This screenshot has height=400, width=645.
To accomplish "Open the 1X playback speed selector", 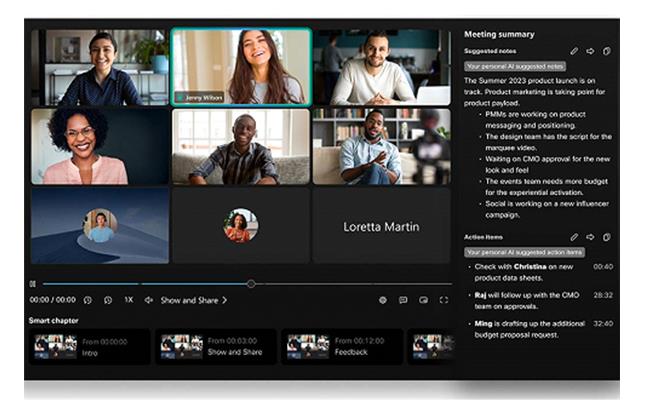I will [x=128, y=300].
